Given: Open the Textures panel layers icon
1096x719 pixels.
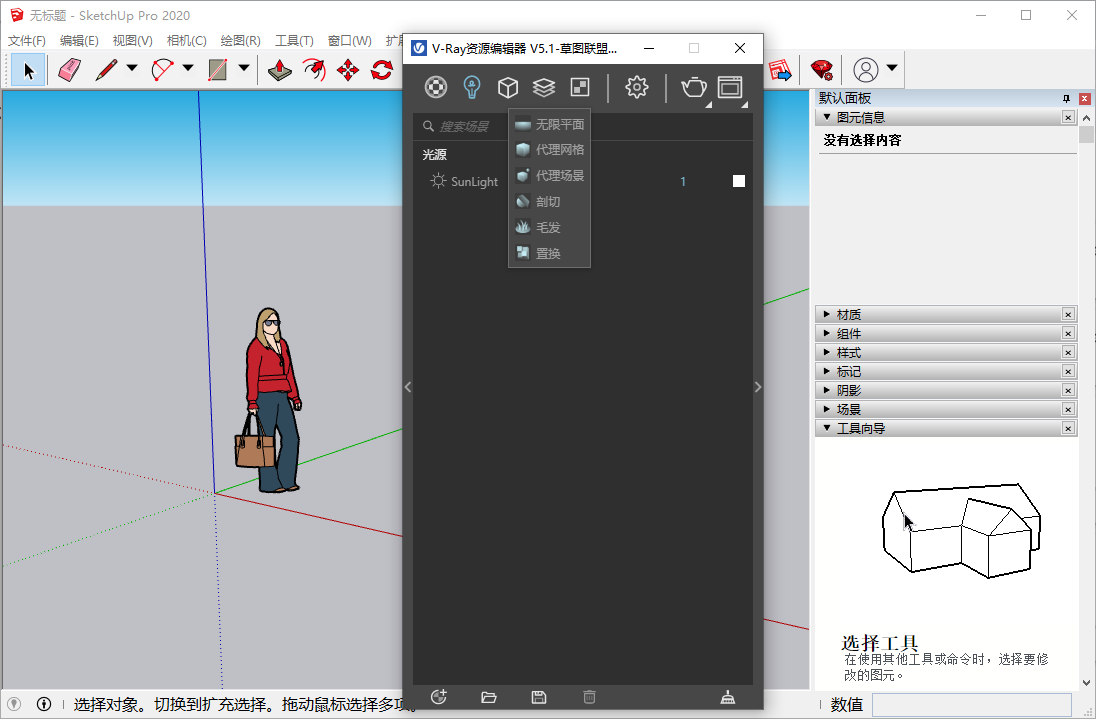Looking at the screenshot, I should (543, 87).
